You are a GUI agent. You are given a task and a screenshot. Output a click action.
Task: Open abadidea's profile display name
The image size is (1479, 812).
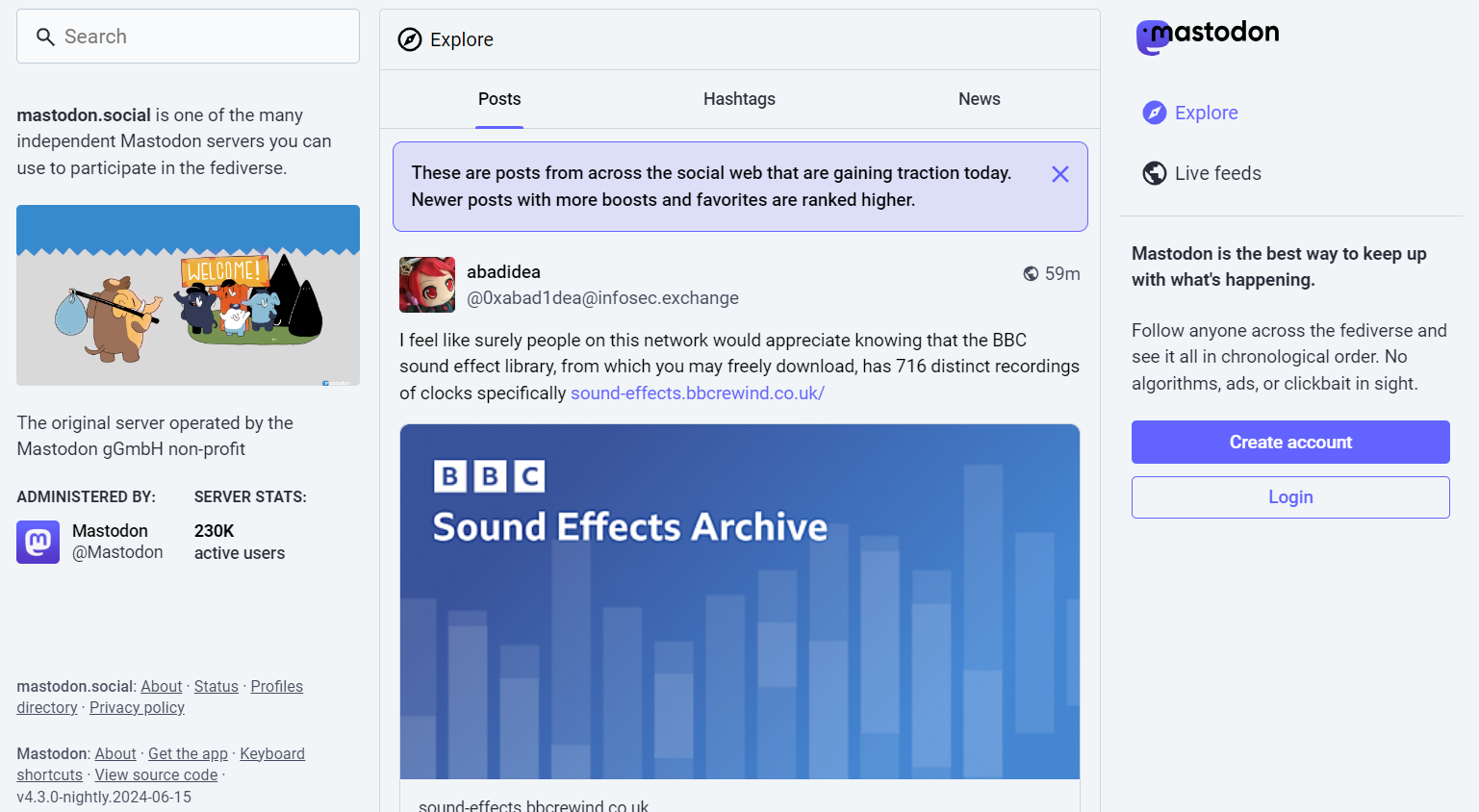503,272
